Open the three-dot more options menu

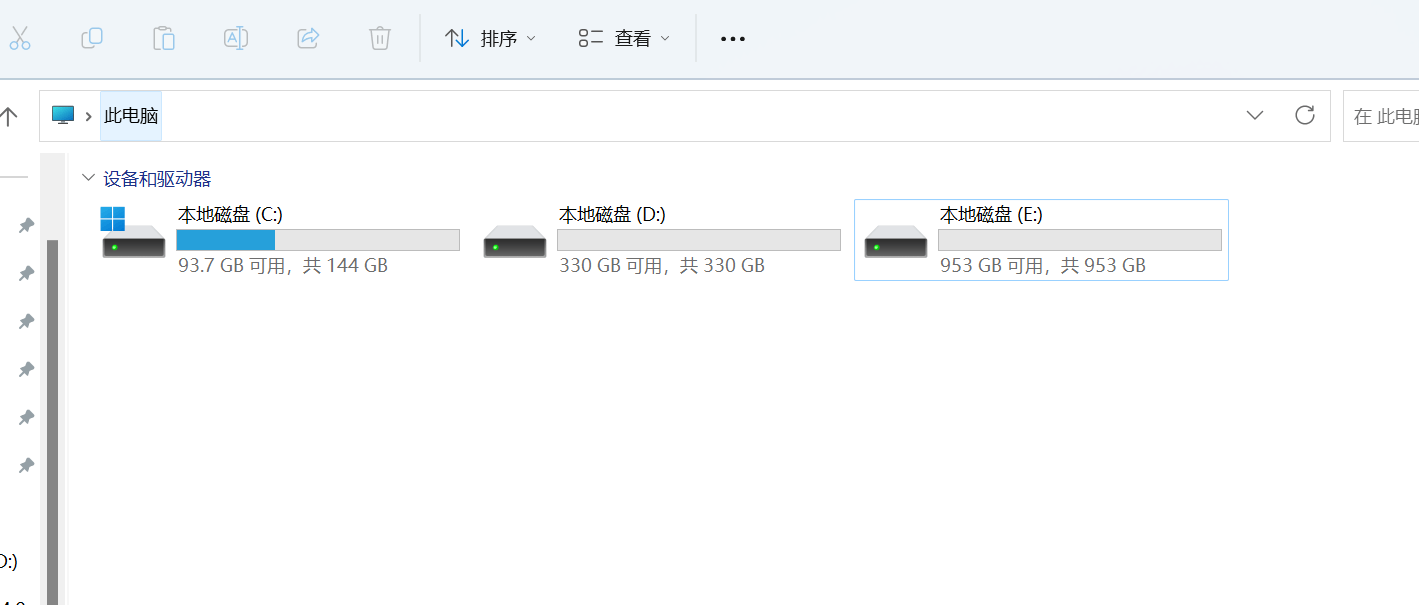(733, 39)
